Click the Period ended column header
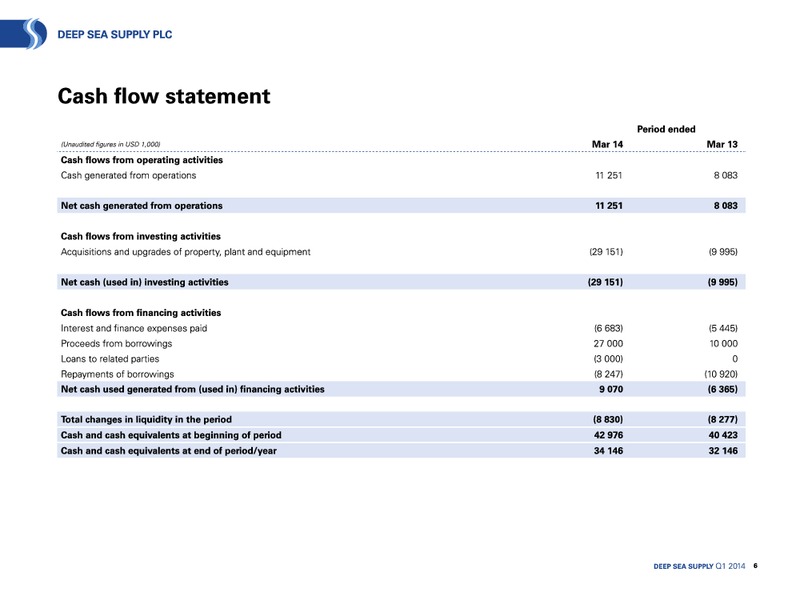The image size is (800, 600). [x=666, y=129]
